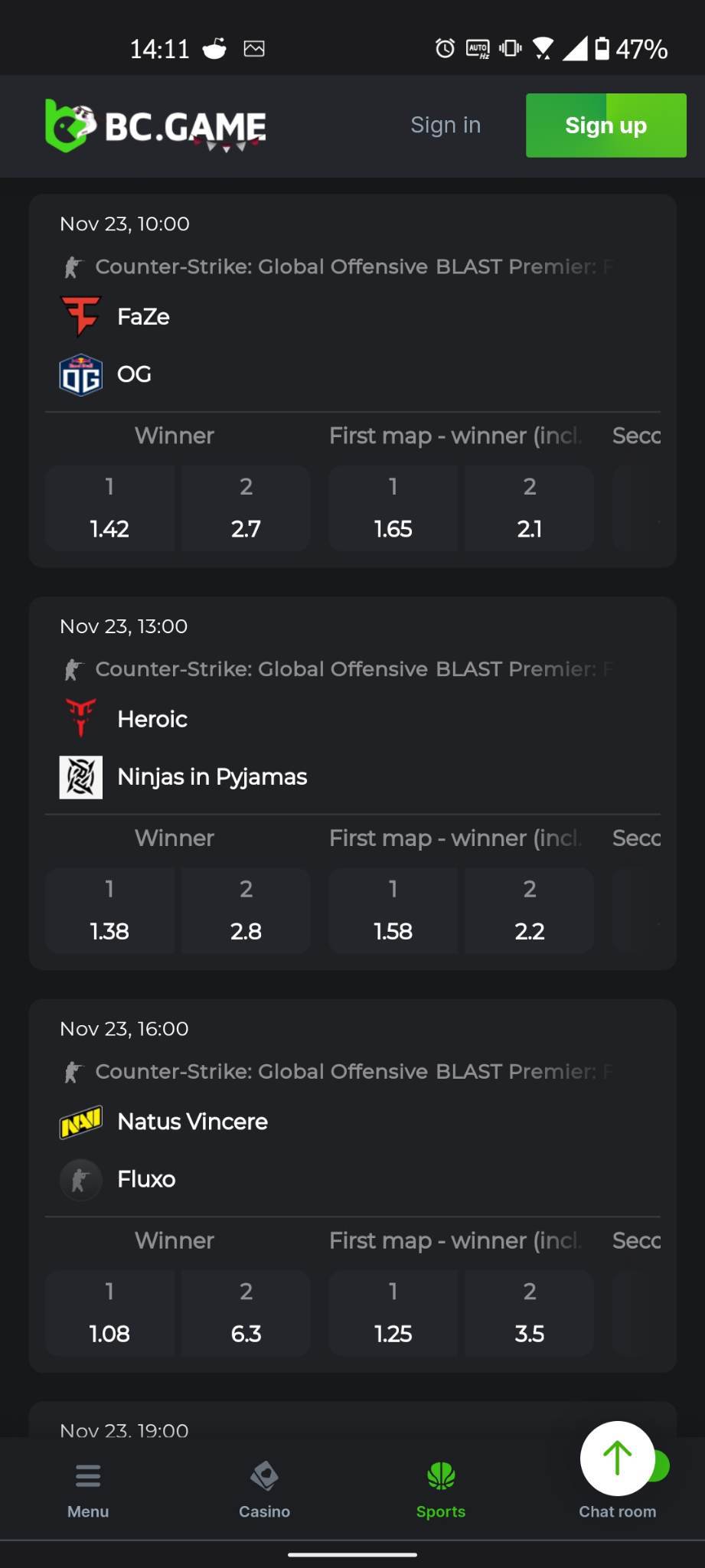The image size is (705, 1568).
Task: Tap the BC.GAME logo
Action: (155, 126)
